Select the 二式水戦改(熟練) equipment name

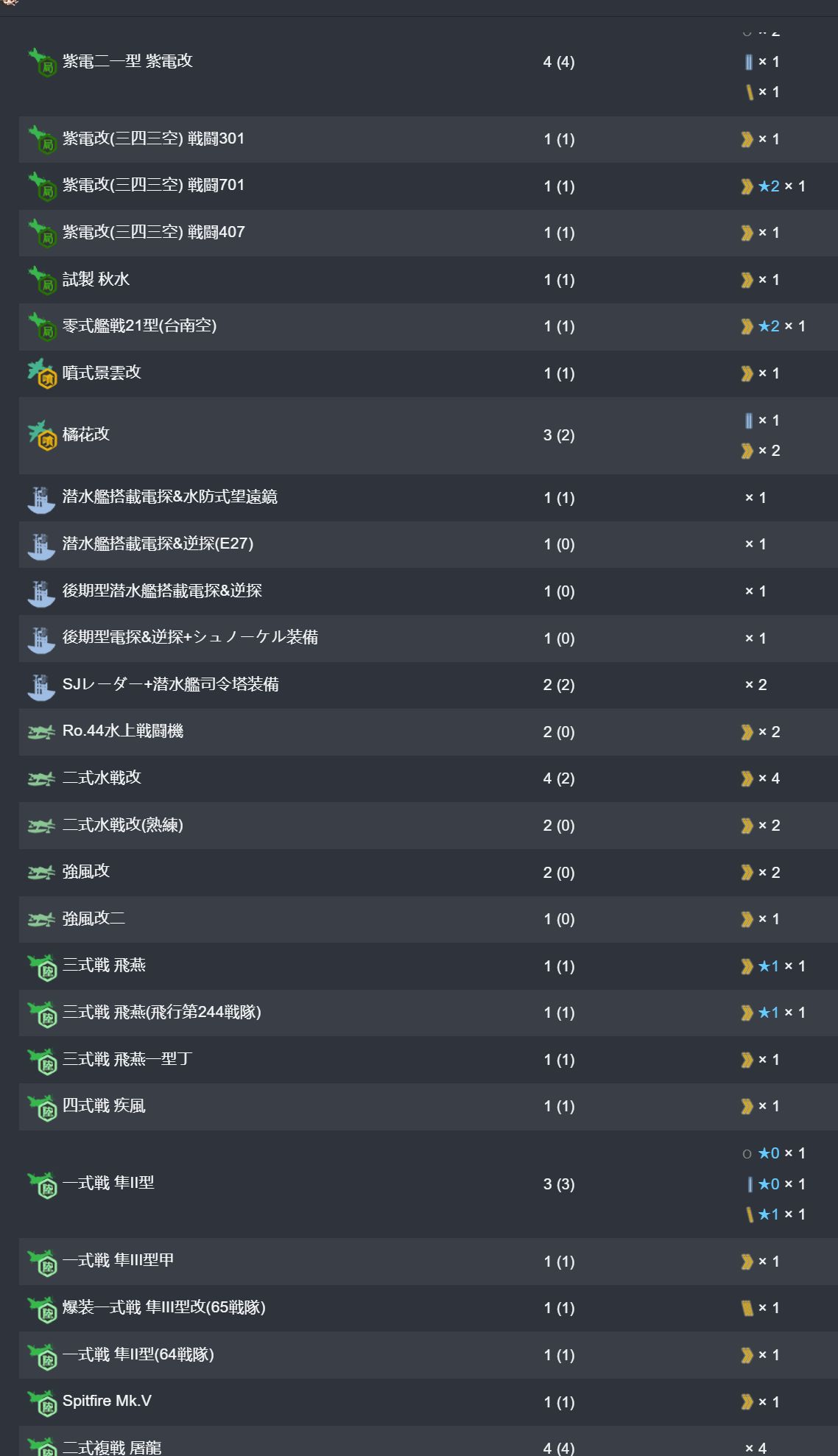pos(123,825)
